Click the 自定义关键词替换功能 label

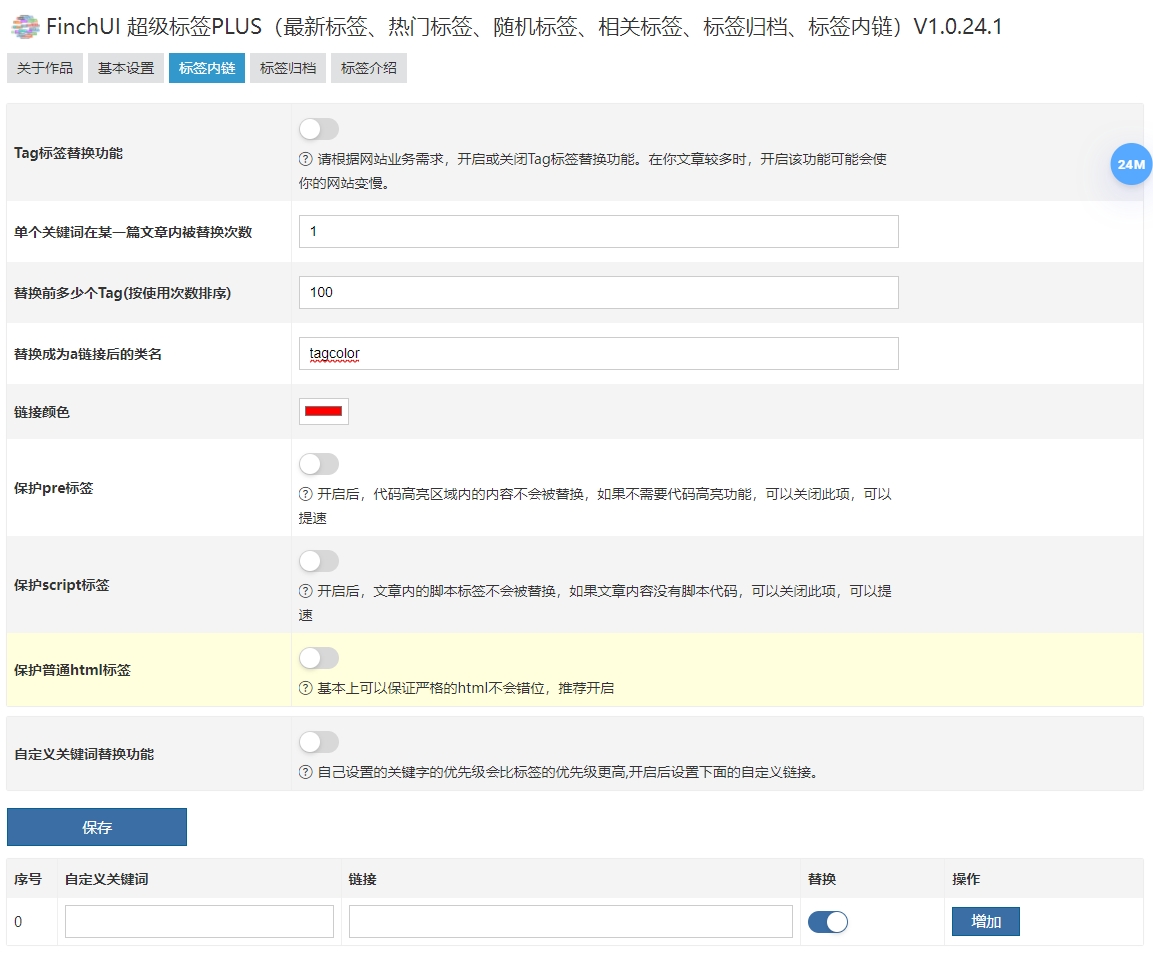pyautogui.click(x=84, y=754)
